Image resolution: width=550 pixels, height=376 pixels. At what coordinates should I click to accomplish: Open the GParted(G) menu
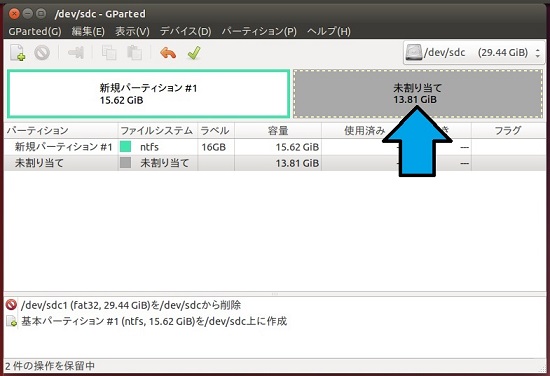35,32
